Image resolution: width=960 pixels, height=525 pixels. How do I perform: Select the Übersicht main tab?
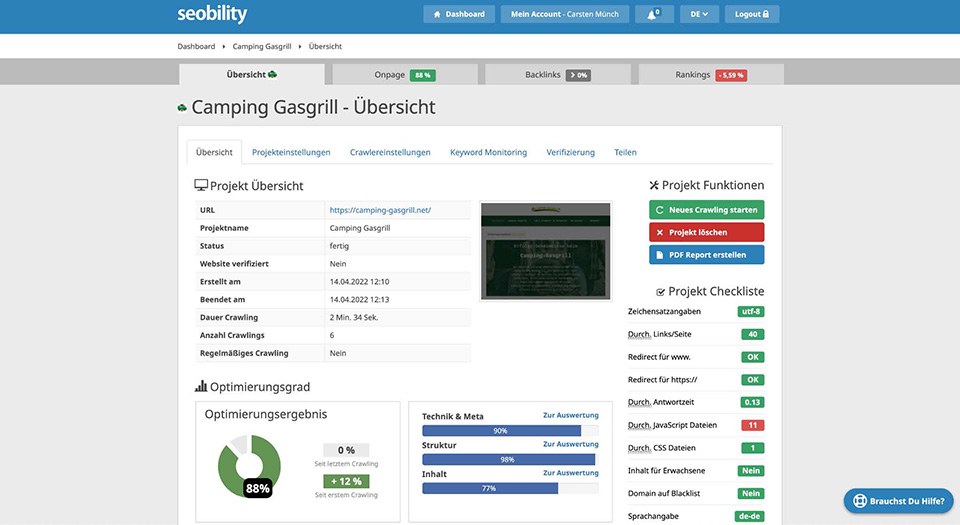(x=252, y=75)
